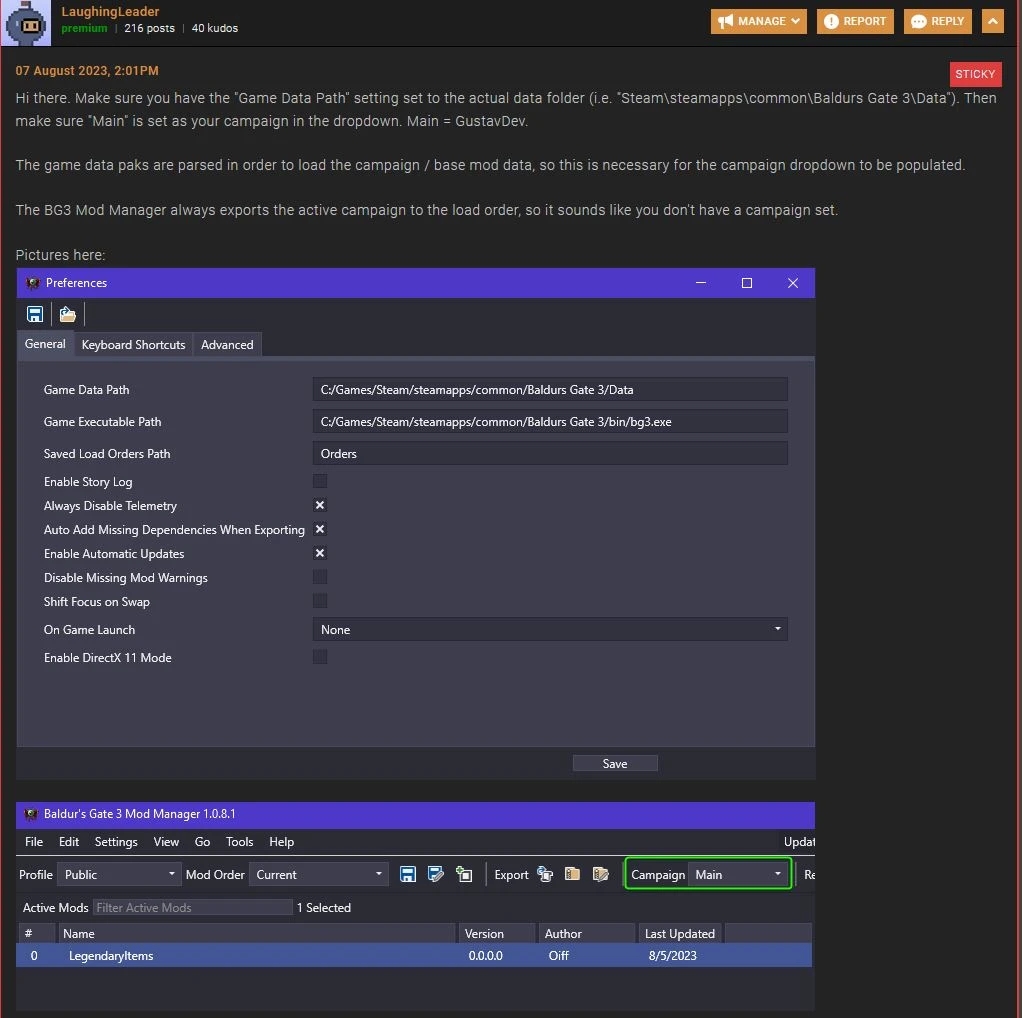Click the Mod Manager title bar icon
The height and width of the screenshot is (1018, 1022).
click(x=31, y=814)
